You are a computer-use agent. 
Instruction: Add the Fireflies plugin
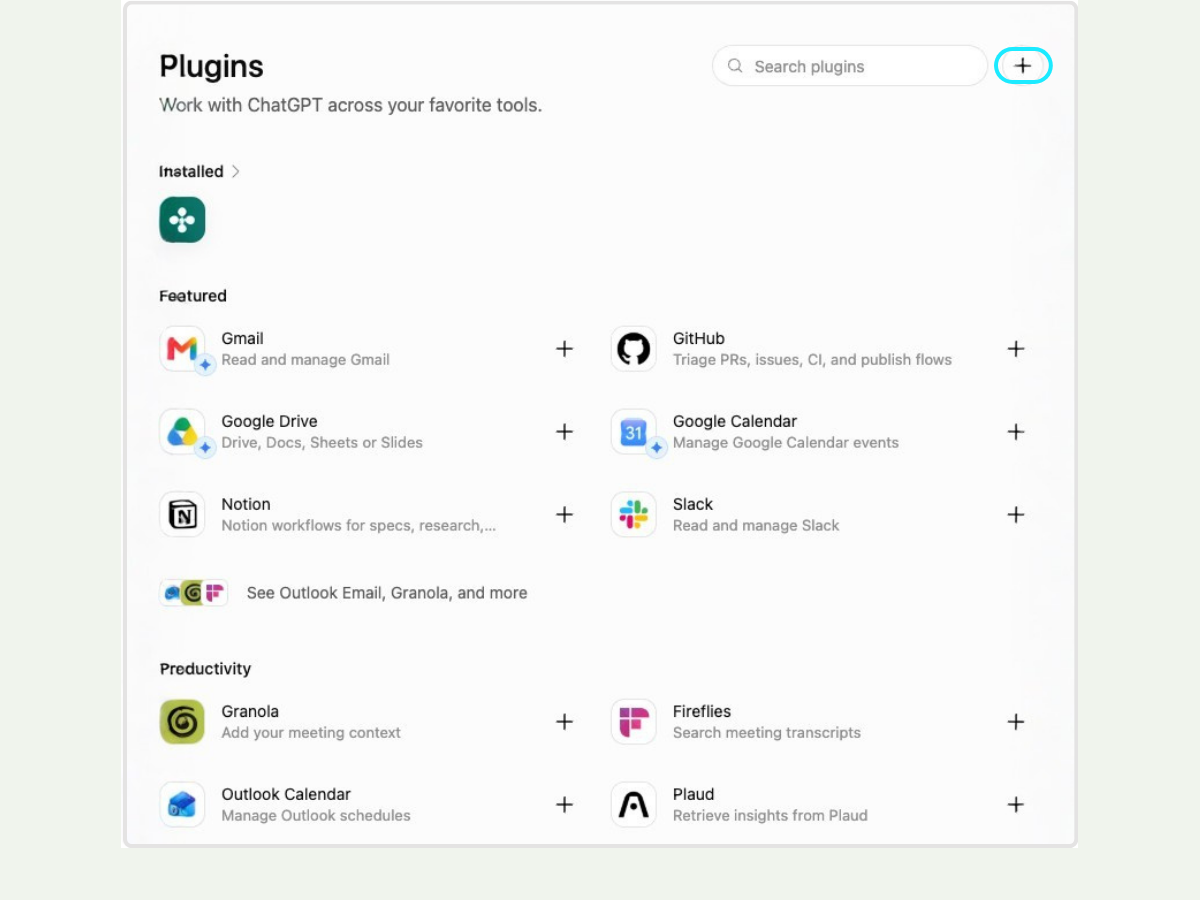(x=1016, y=722)
